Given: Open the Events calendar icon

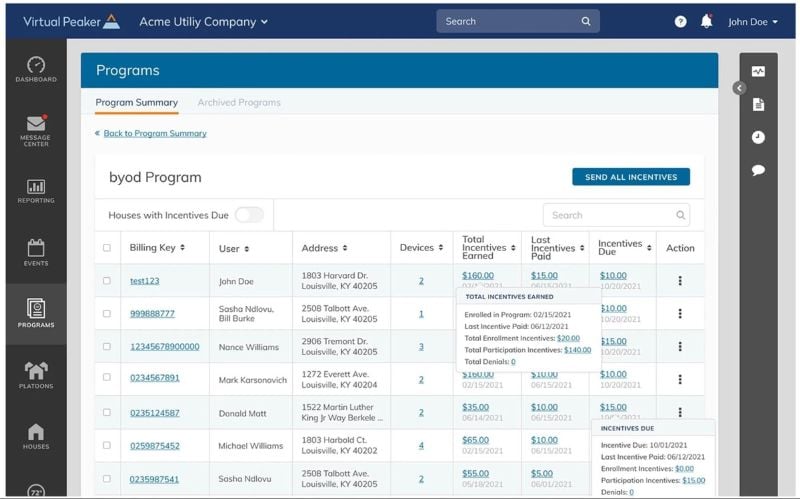Looking at the screenshot, I should coord(36,250).
